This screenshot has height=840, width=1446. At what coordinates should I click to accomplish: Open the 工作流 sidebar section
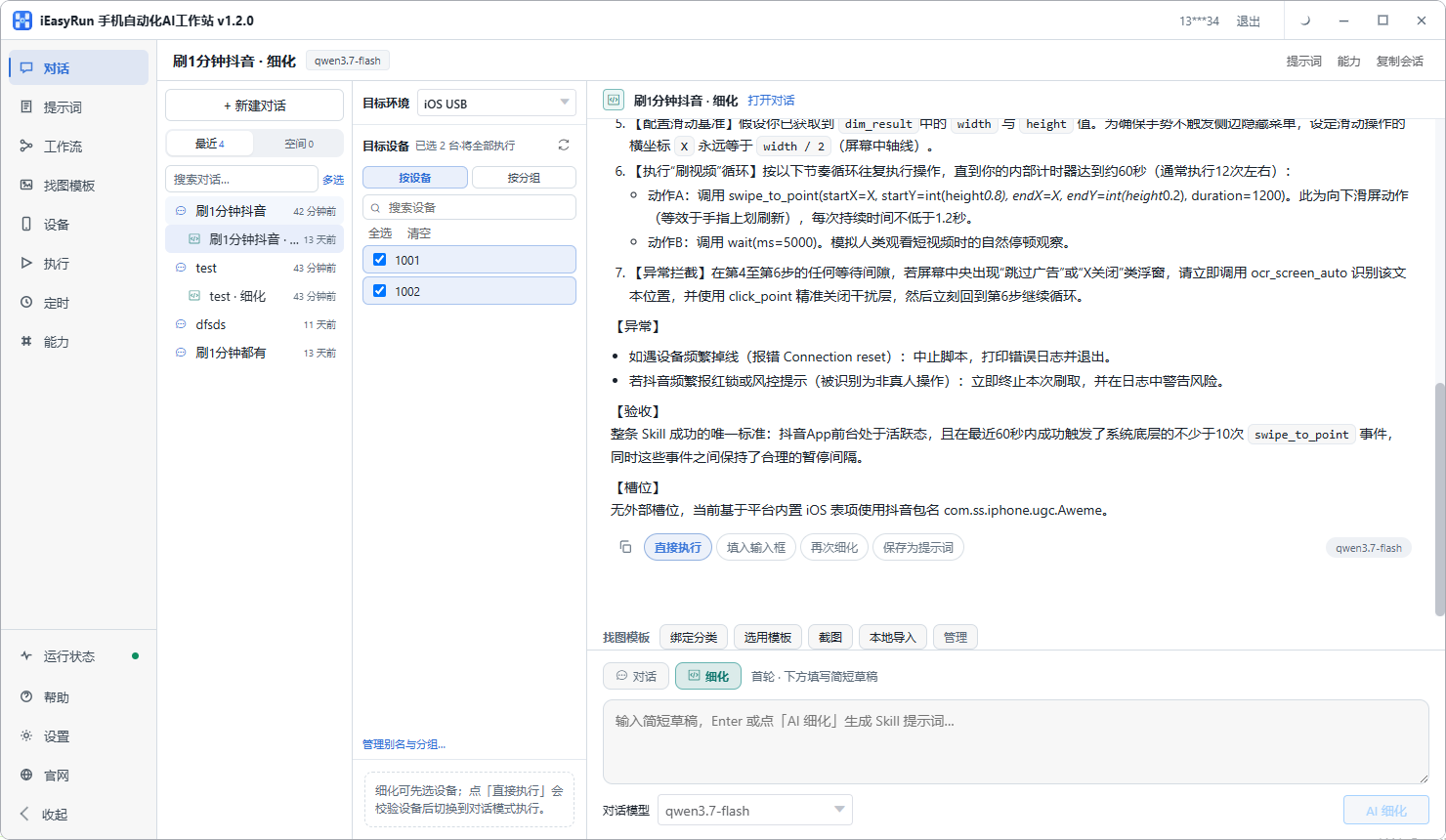(x=78, y=147)
